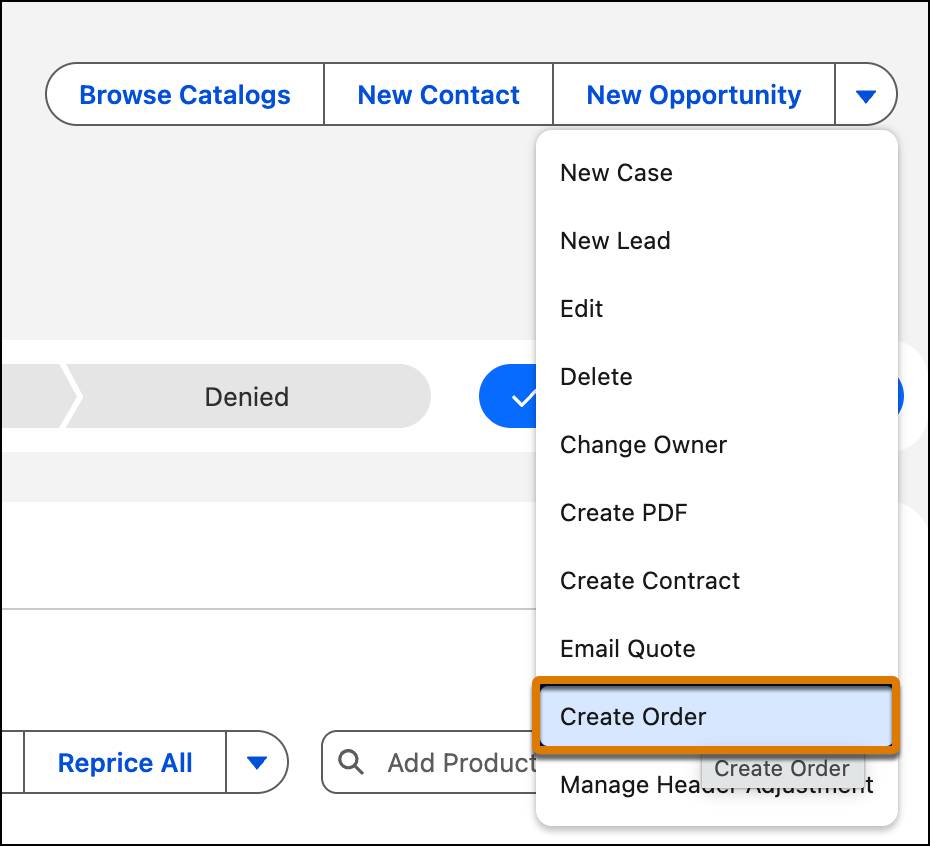Open Manage Header Adjustment from the menu
930x846 pixels.
(x=716, y=785)
